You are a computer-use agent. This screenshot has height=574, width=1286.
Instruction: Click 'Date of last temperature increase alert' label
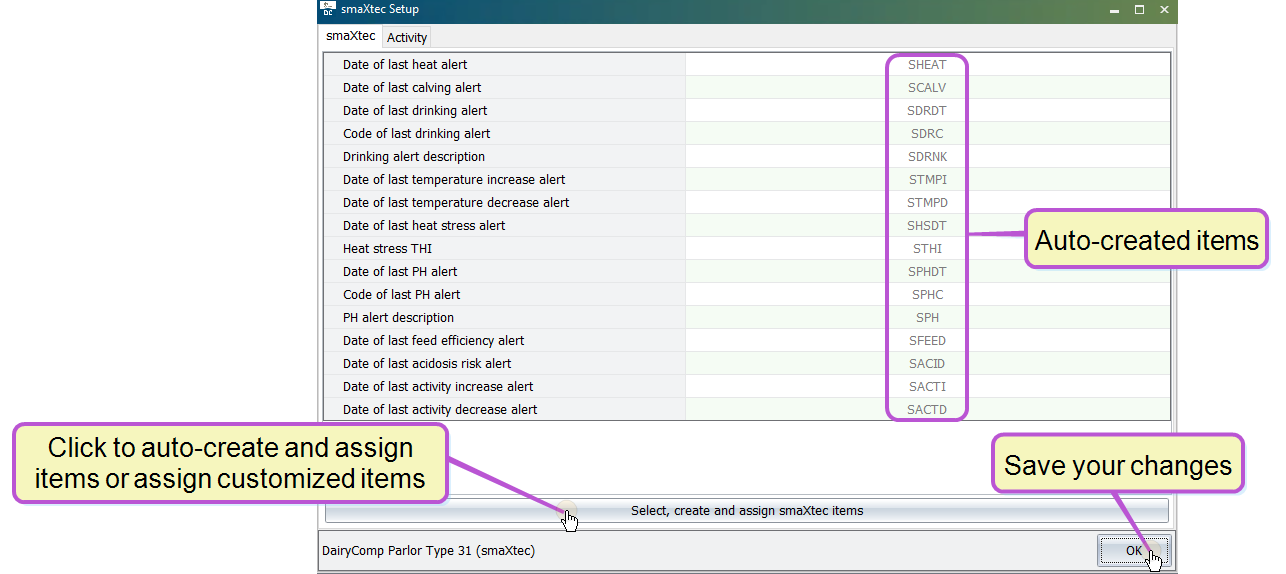pos(454,179)
